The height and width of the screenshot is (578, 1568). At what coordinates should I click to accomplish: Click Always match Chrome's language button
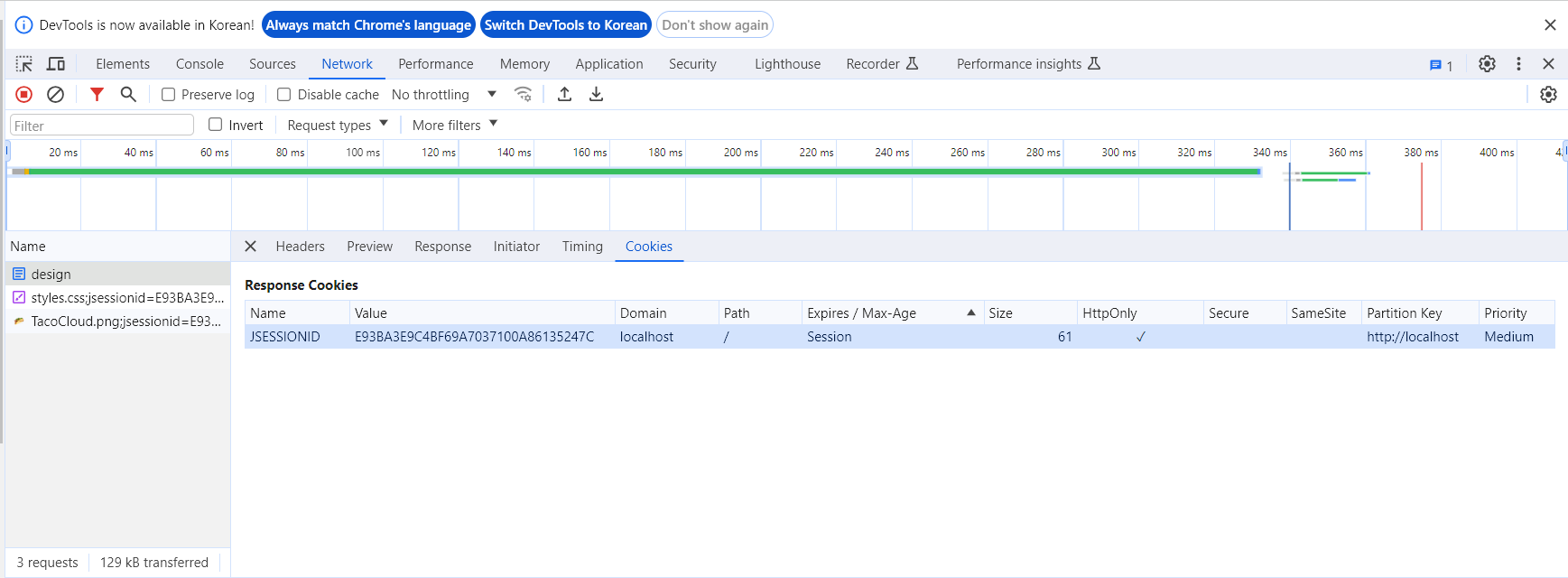(x=368, y=25)
